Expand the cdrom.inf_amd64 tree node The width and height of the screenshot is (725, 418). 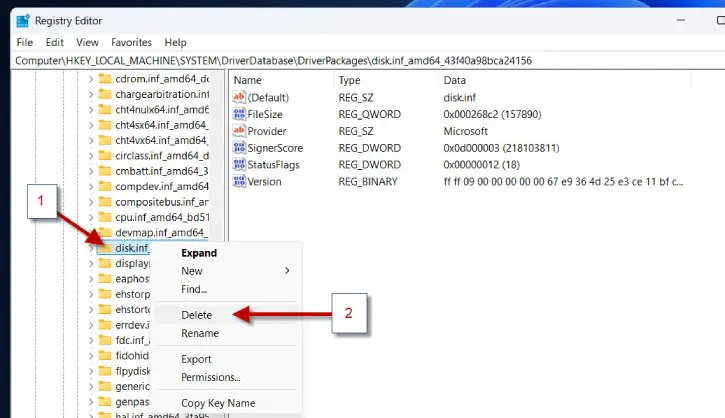[91, 79]
